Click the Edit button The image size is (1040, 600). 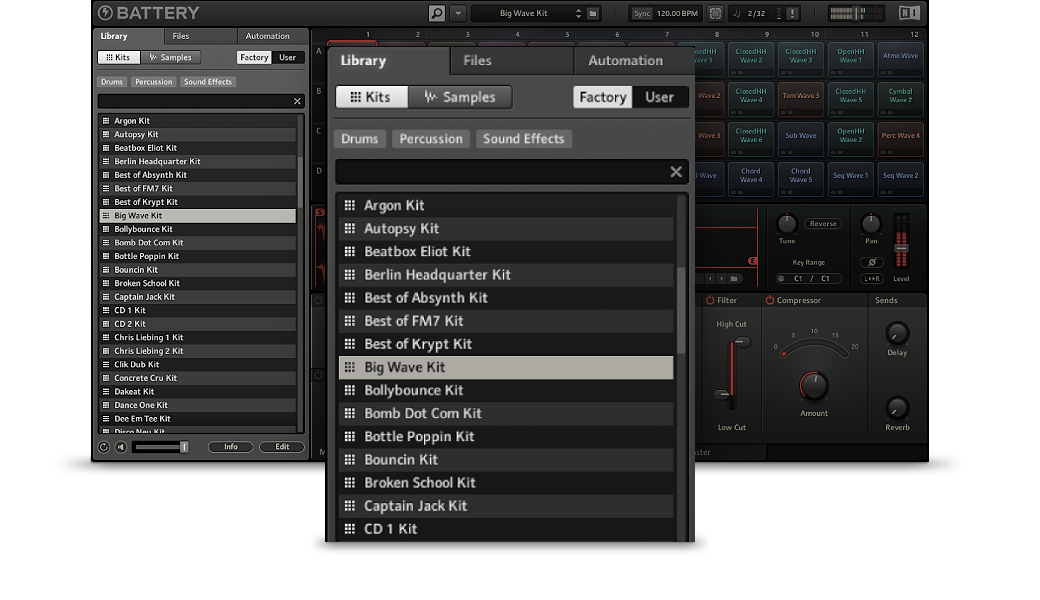click(x=282, y=447)
